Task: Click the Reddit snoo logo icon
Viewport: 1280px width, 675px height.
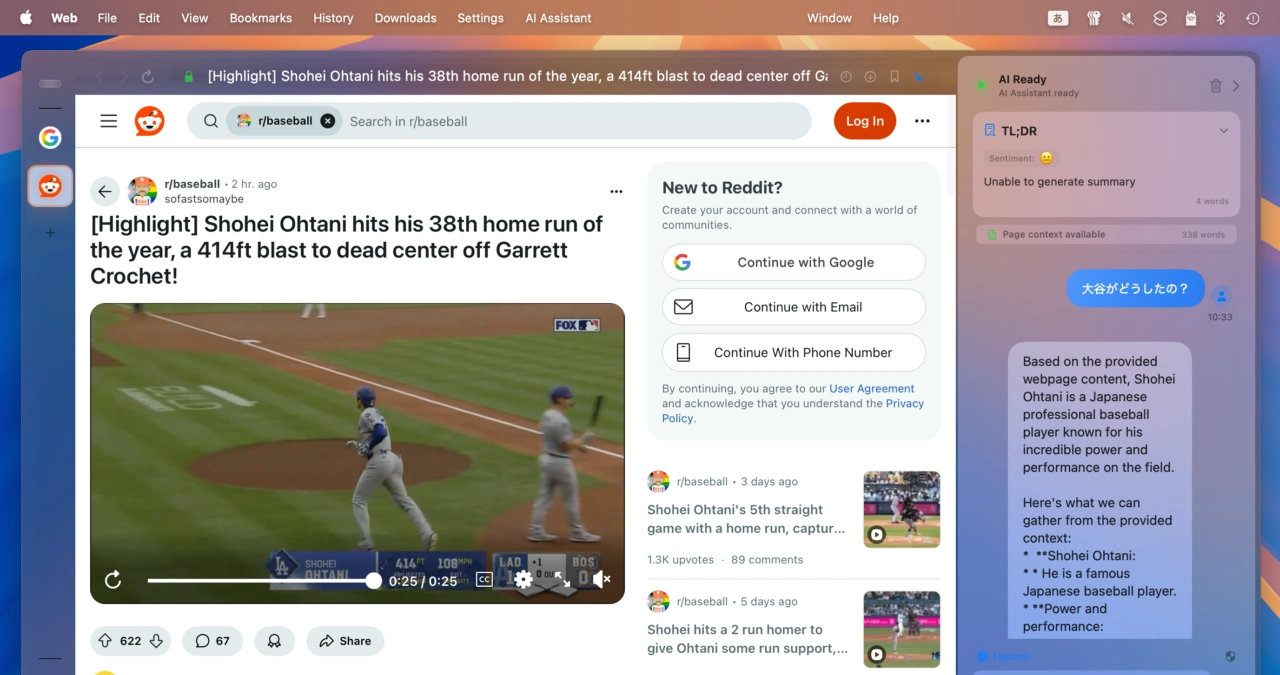Action: [x=150, y=121]
